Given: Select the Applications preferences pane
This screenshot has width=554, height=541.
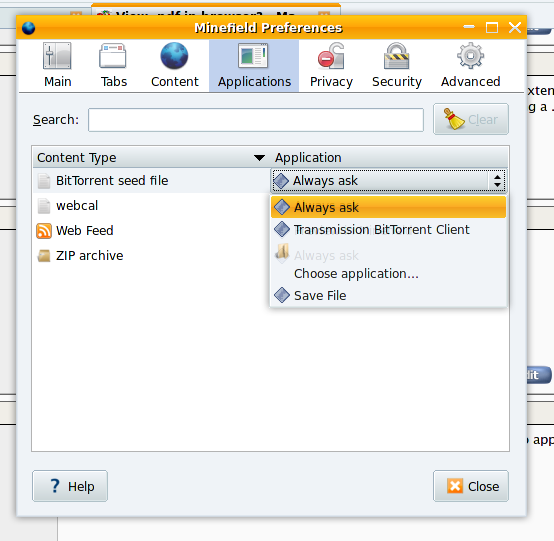Looking at the screenshot, I should 254,65.
